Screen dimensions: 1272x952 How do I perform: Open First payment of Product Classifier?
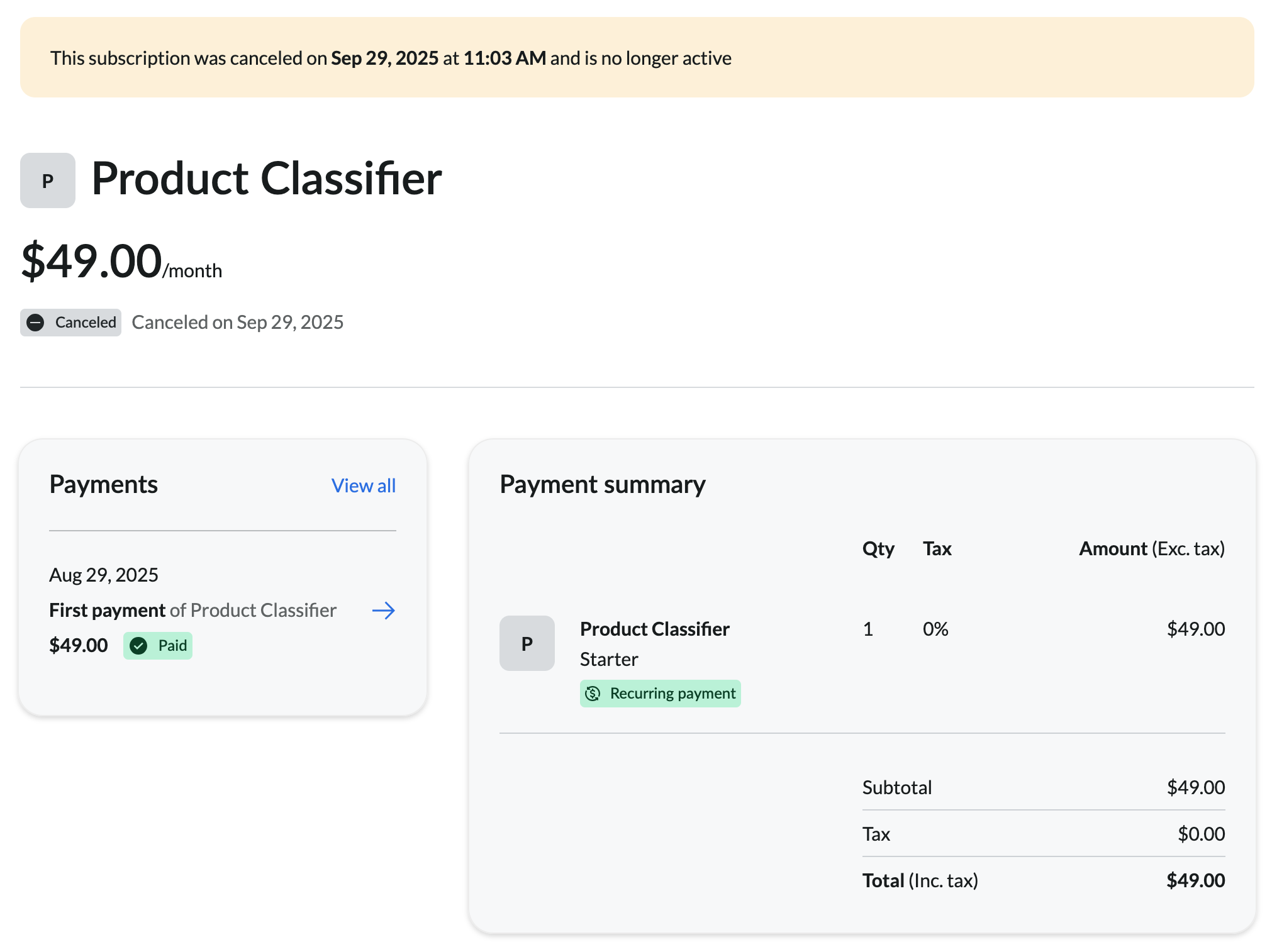click(193, 610)
